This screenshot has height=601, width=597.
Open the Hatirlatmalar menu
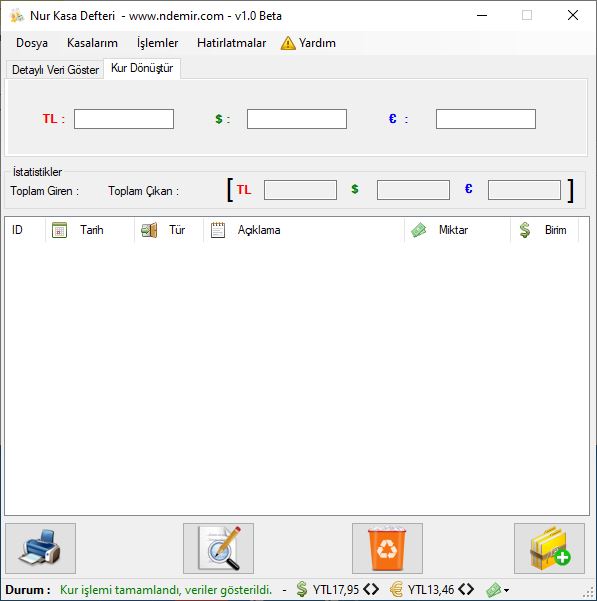pyautogui.click(x=231, y=43)
